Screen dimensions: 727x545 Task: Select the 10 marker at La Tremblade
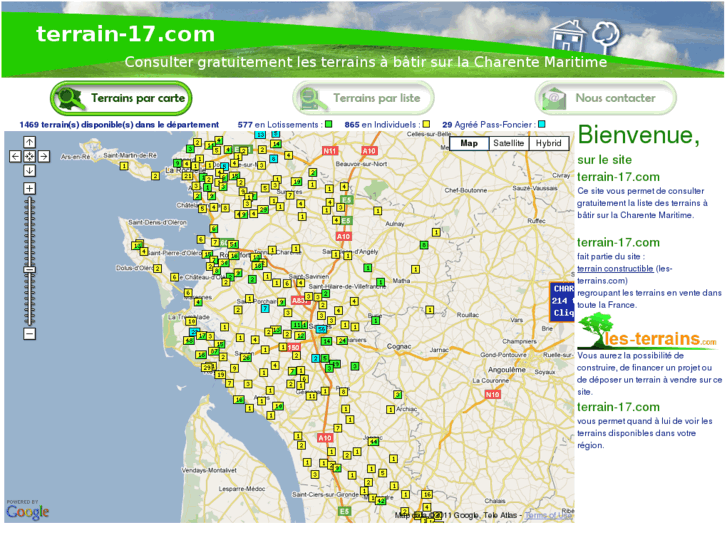pos(191,321)
